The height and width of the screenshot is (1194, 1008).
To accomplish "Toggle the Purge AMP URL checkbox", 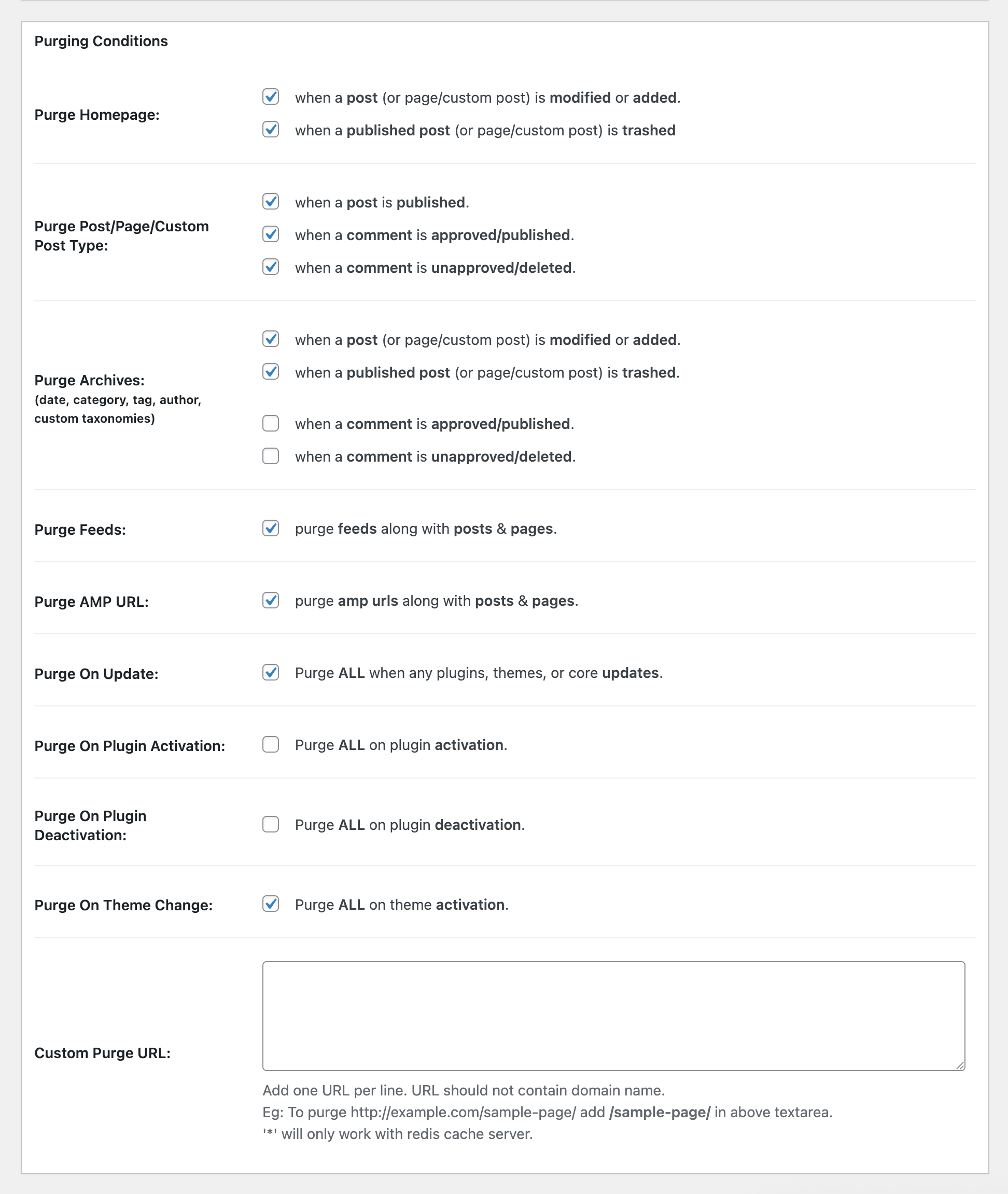I will click(270, 600).
